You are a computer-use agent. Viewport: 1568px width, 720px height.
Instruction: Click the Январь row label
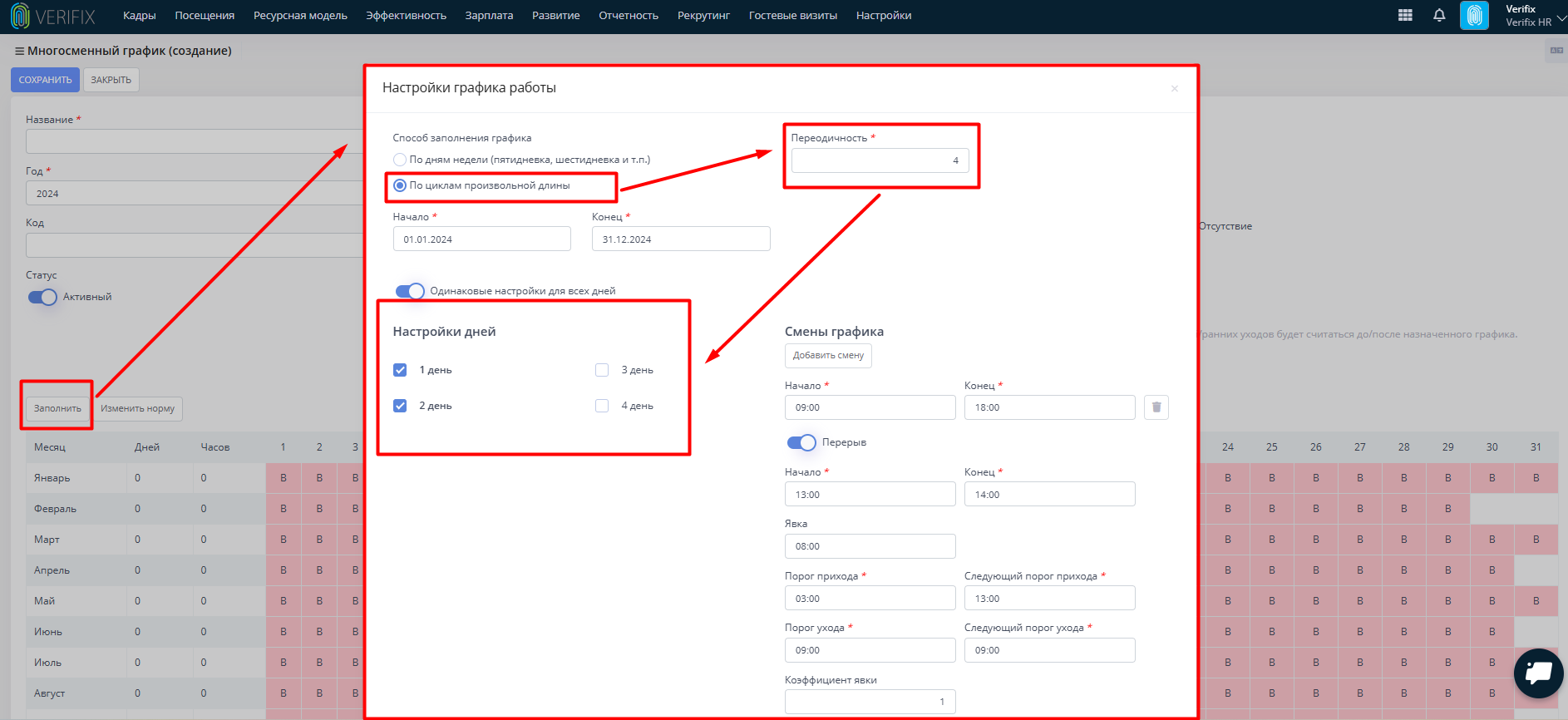point(52,478)
